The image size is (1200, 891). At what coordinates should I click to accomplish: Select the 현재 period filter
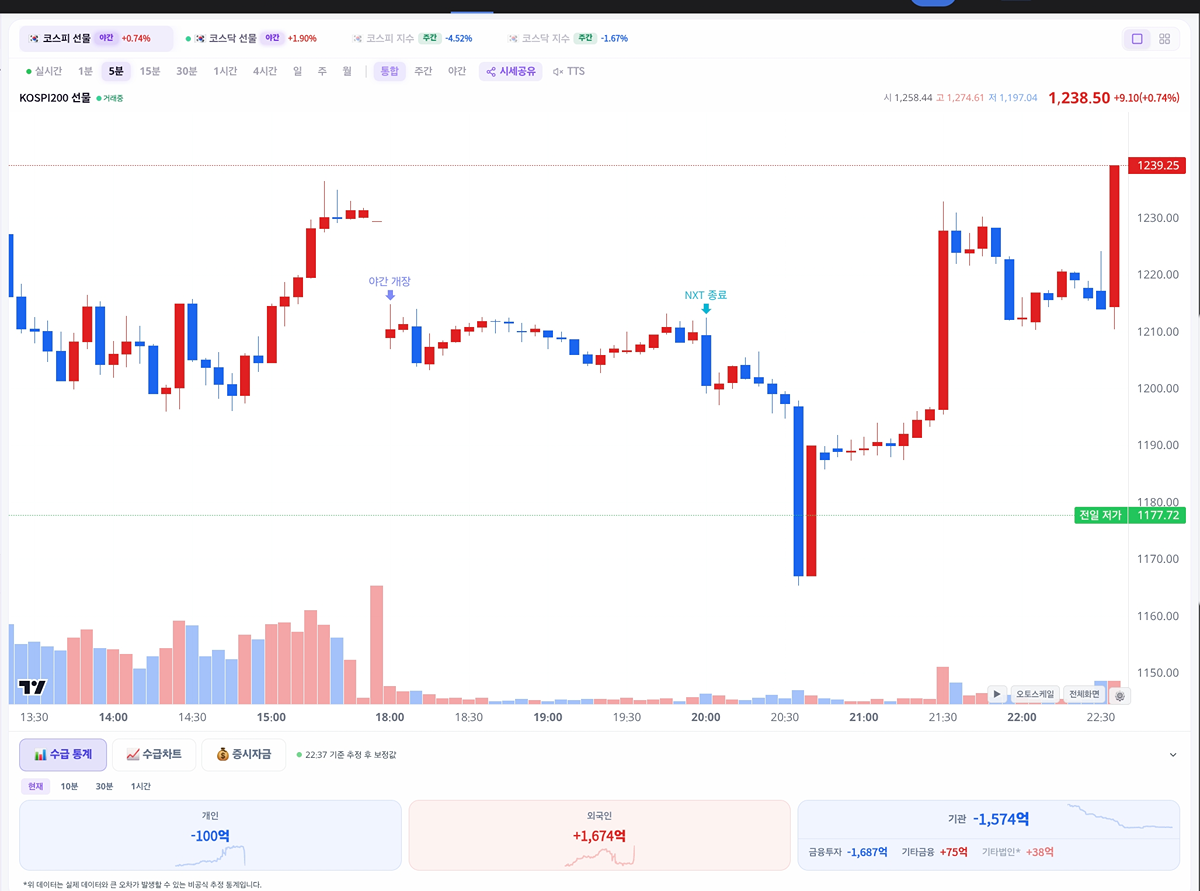tap(35, 786)
